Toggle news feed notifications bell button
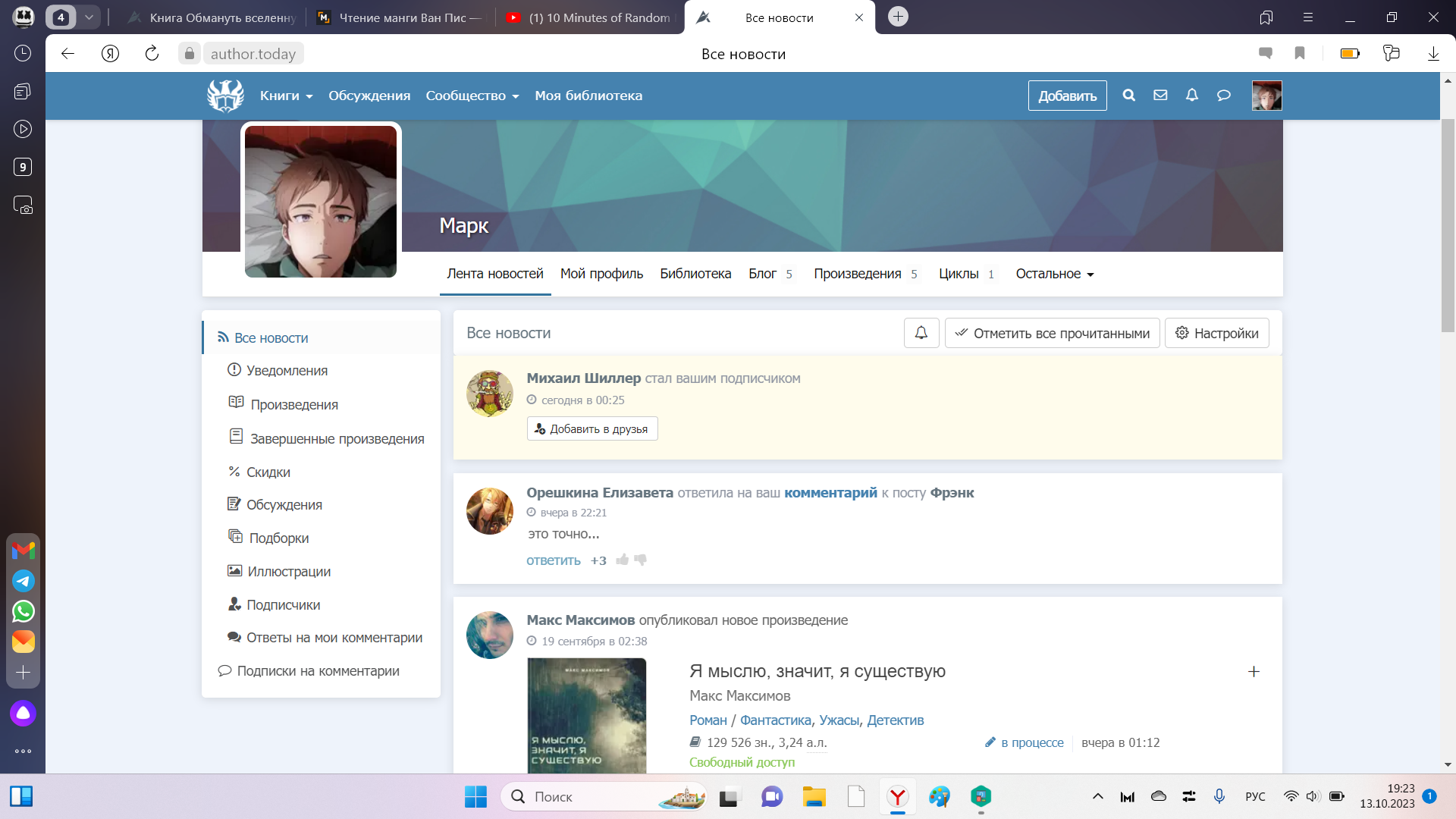This screenshot has height=819, width=1456. click(x=921, y=333)
